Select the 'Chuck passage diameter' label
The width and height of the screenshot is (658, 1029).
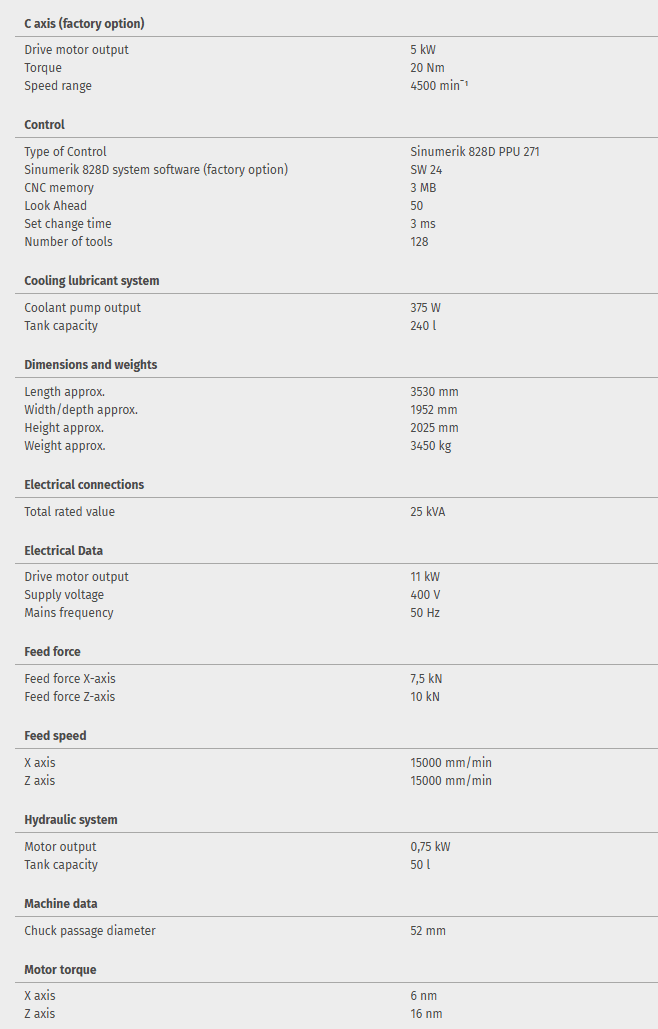pyautogui.click(x=89, y=931)
